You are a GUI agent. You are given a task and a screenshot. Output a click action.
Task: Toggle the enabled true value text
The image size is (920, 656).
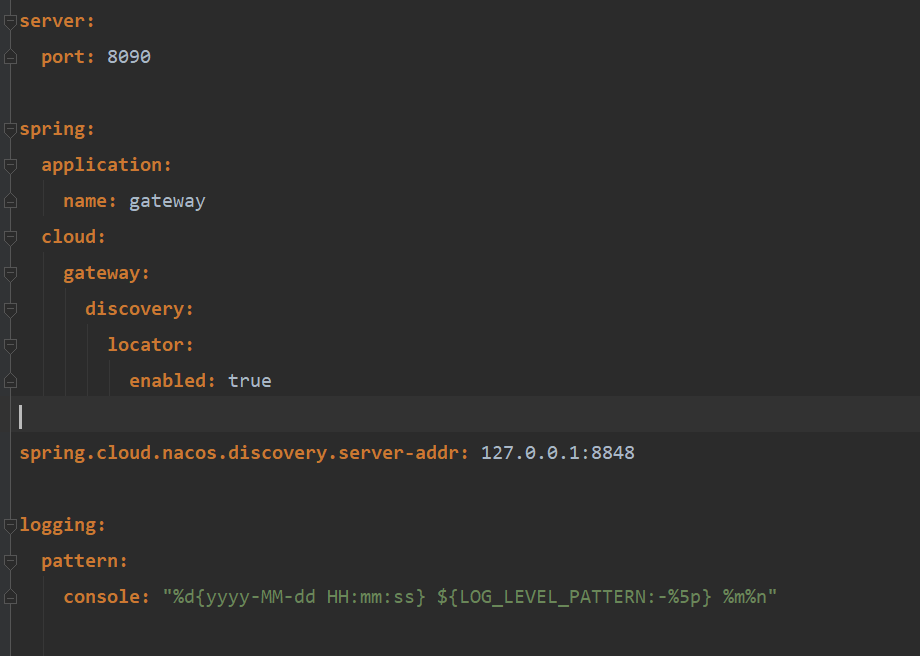point(249,380)
